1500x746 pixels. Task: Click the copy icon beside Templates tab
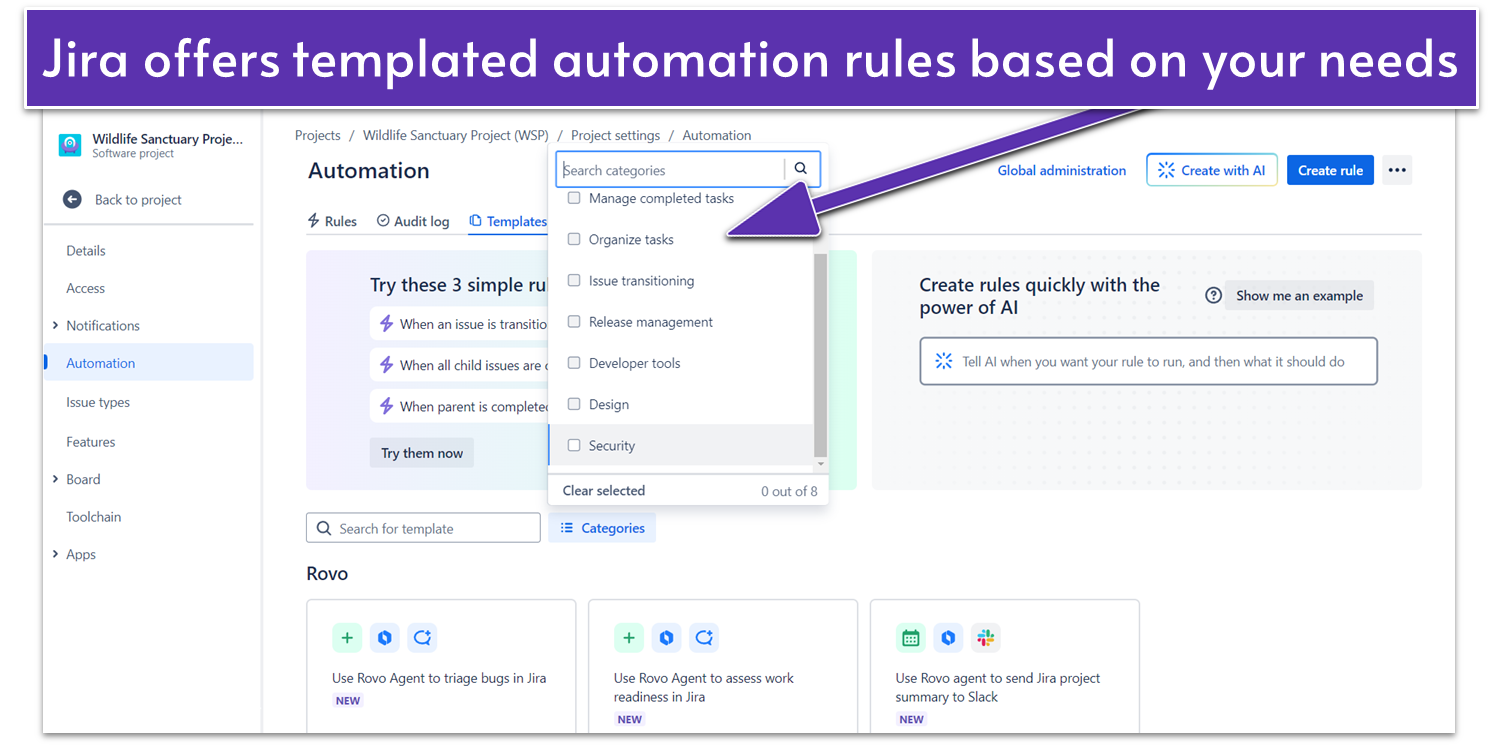tap(476, 221)
